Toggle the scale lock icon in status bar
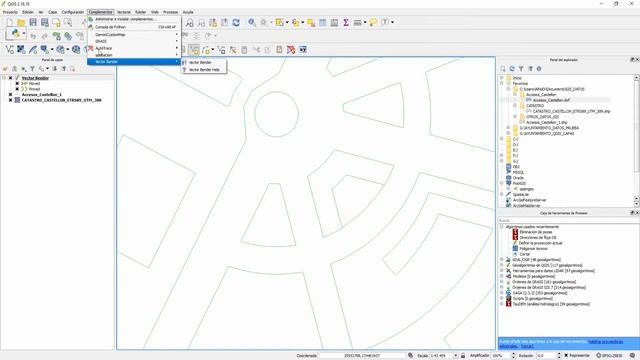Image resolution: width=640 pixels, height=360 pixels. click(x=463, y=356)
